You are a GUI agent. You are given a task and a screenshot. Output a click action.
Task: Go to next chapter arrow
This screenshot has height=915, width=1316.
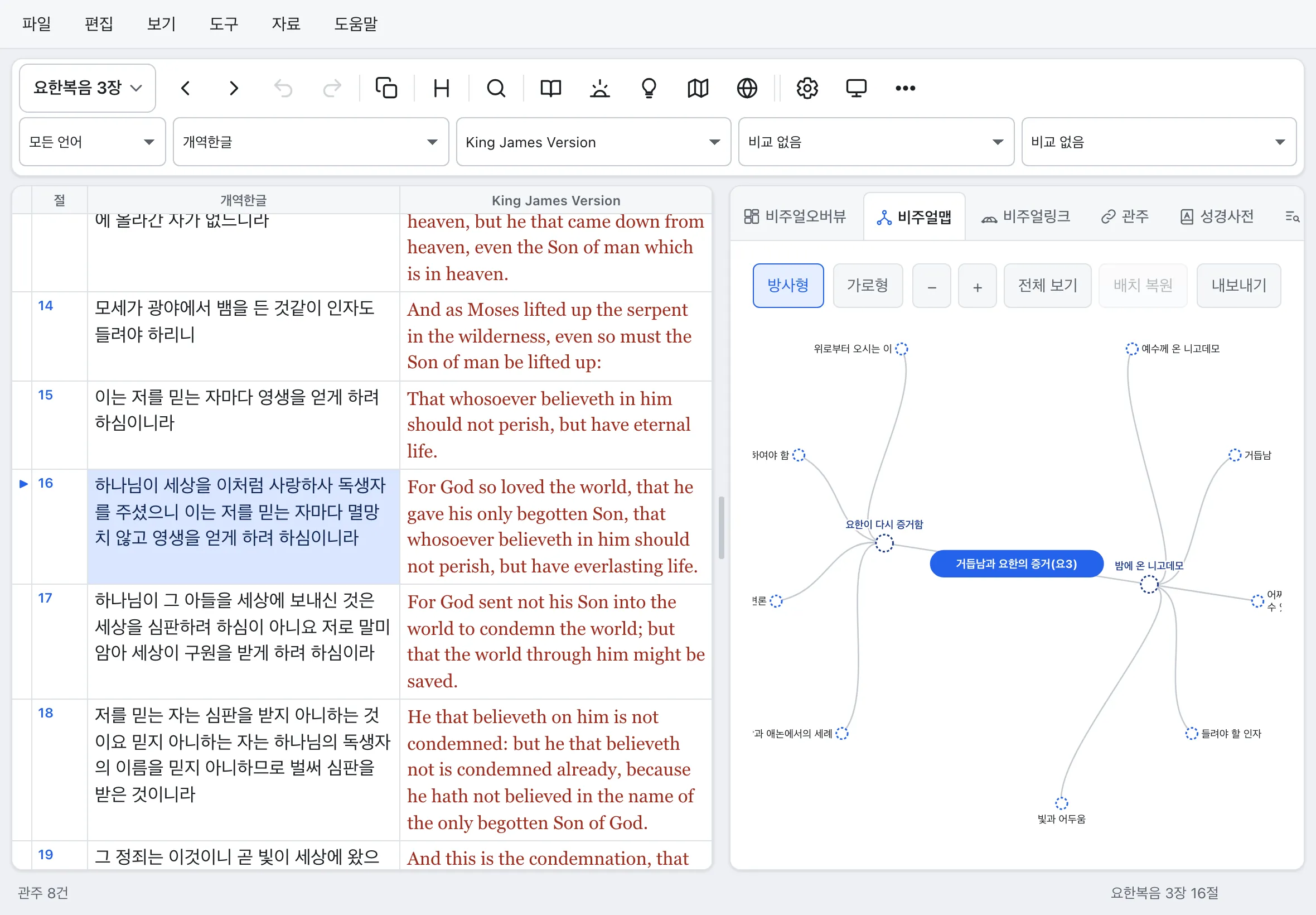click(234, 88)
